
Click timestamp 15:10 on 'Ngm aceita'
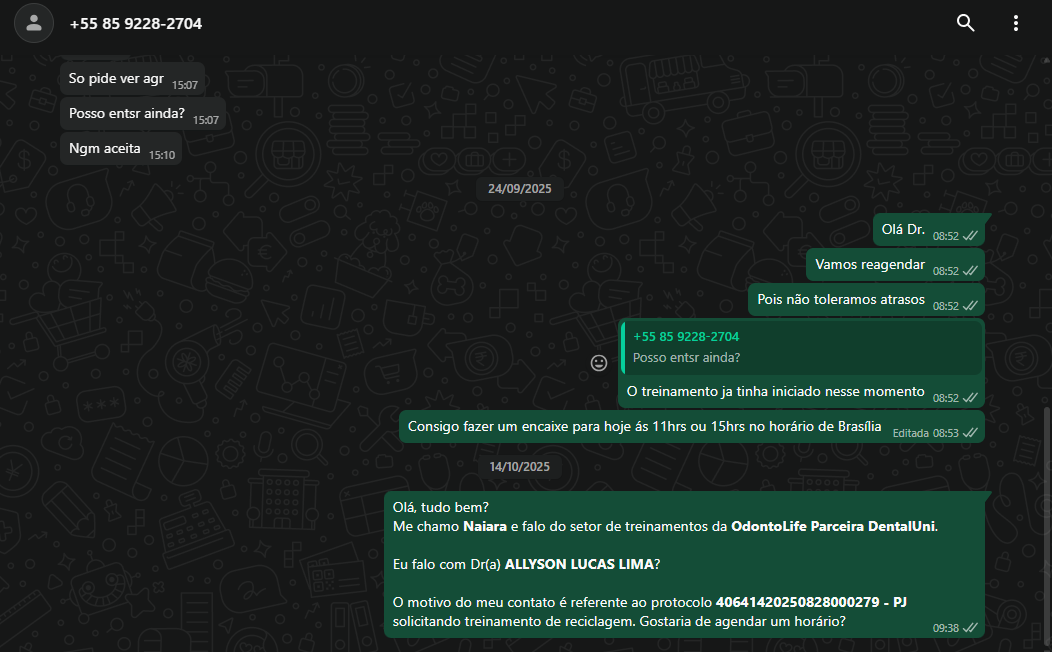coord(162,155)
